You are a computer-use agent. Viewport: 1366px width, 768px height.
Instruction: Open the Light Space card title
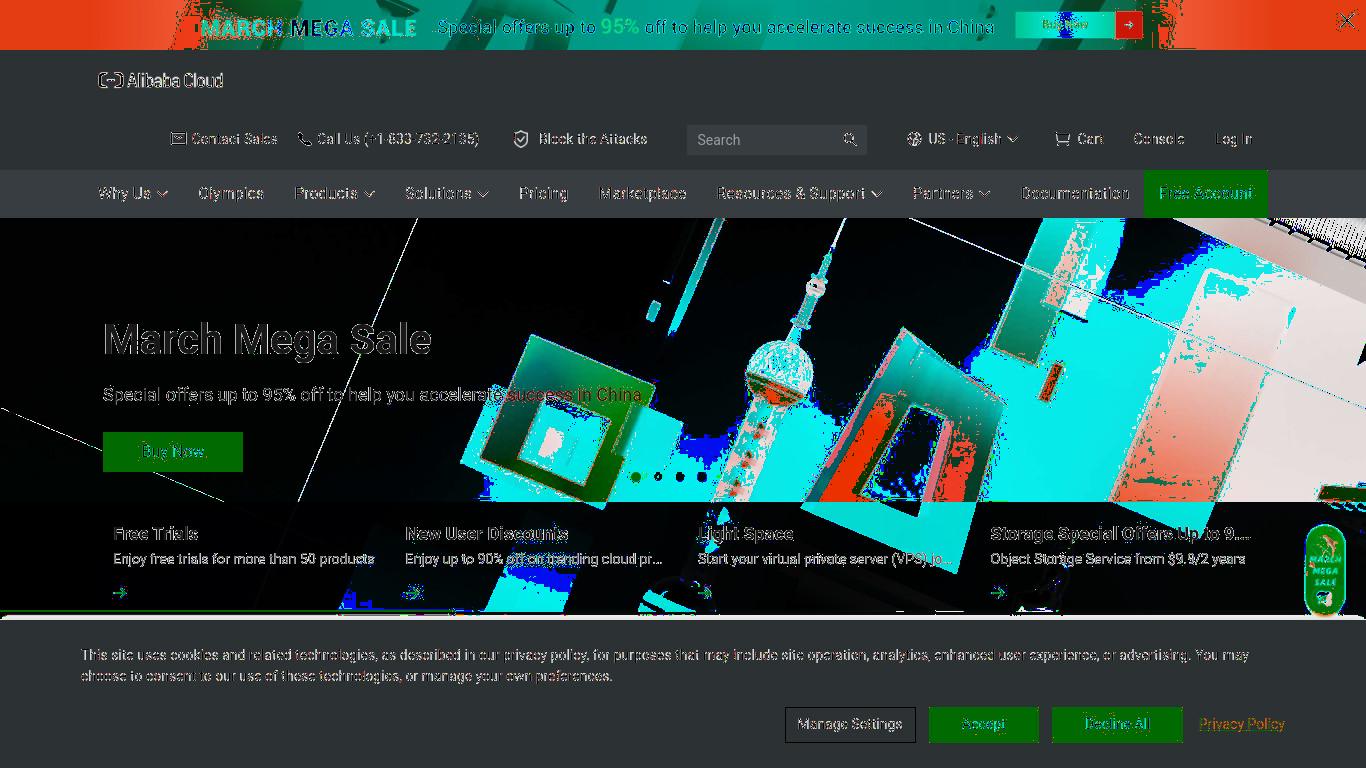746,534
